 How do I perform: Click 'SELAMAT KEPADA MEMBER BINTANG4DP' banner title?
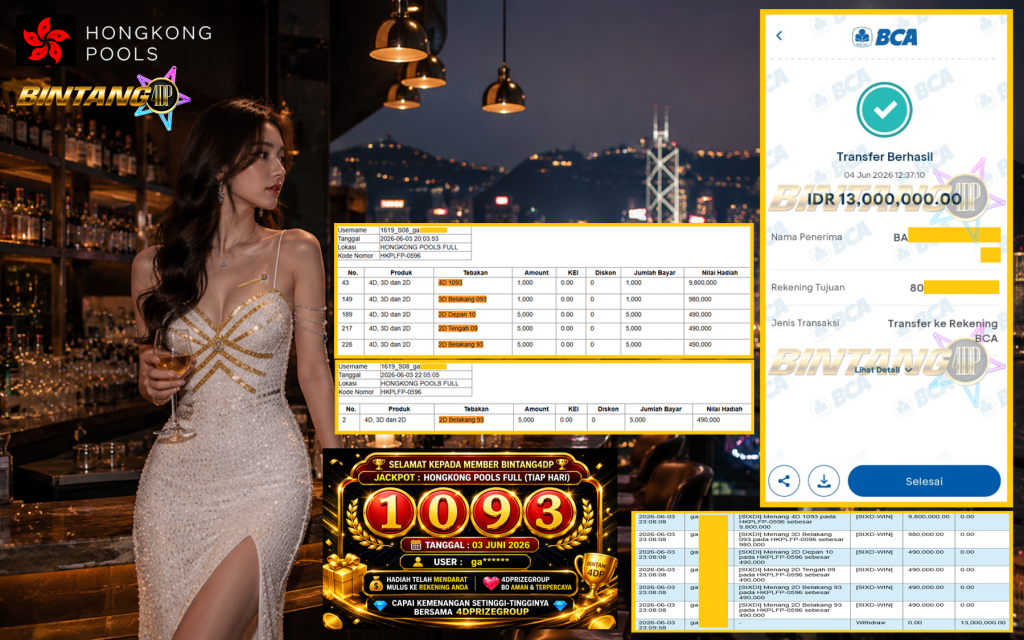pos(471,464)
